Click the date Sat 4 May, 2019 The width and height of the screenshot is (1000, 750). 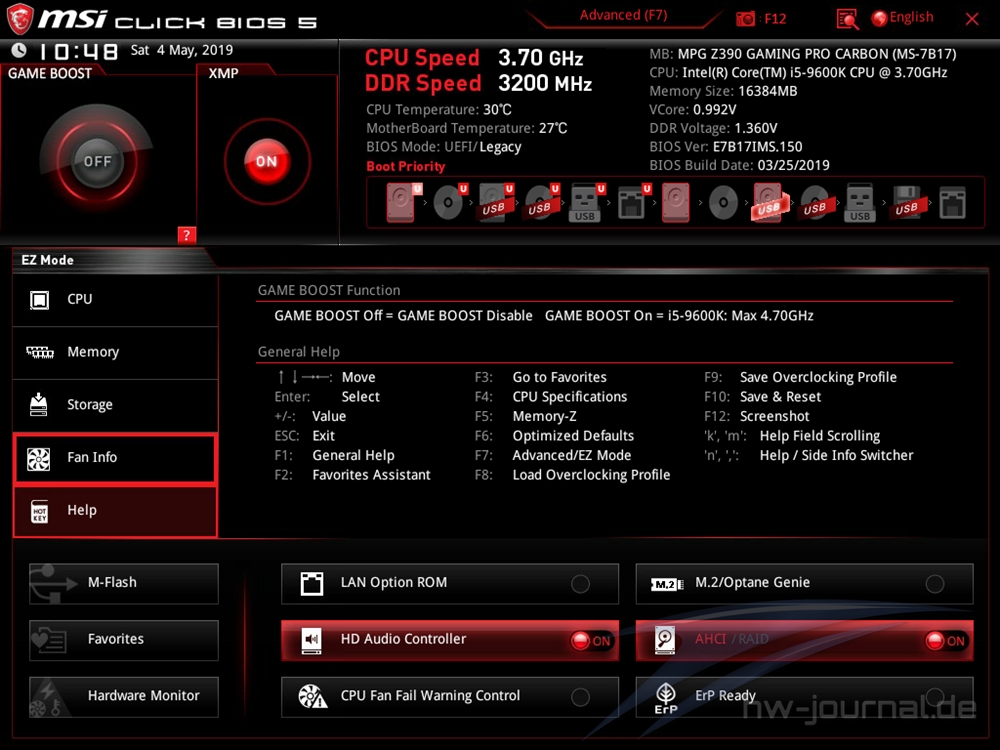click(182, 50)
